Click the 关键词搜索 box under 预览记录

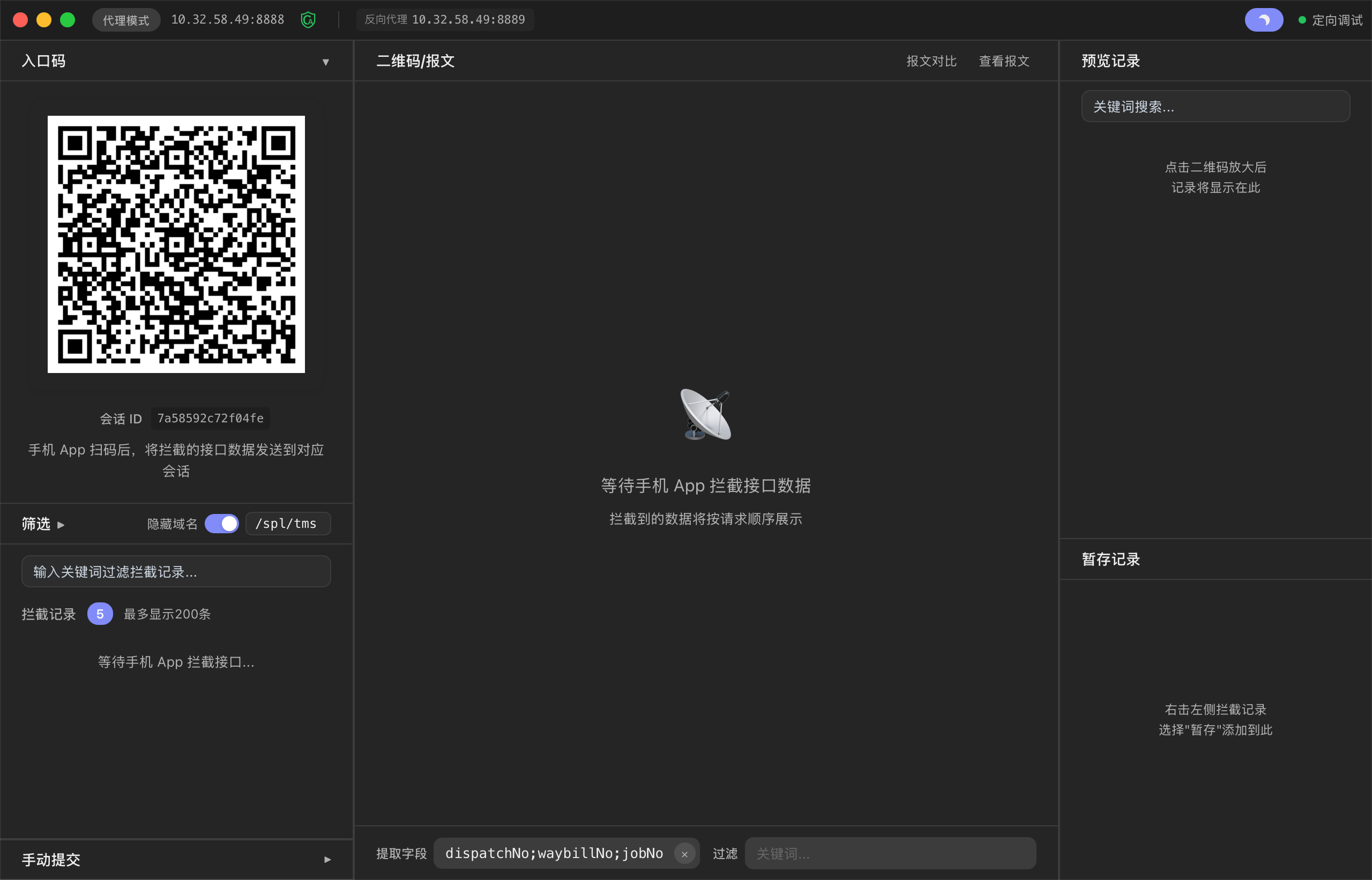pos(1216,106)
